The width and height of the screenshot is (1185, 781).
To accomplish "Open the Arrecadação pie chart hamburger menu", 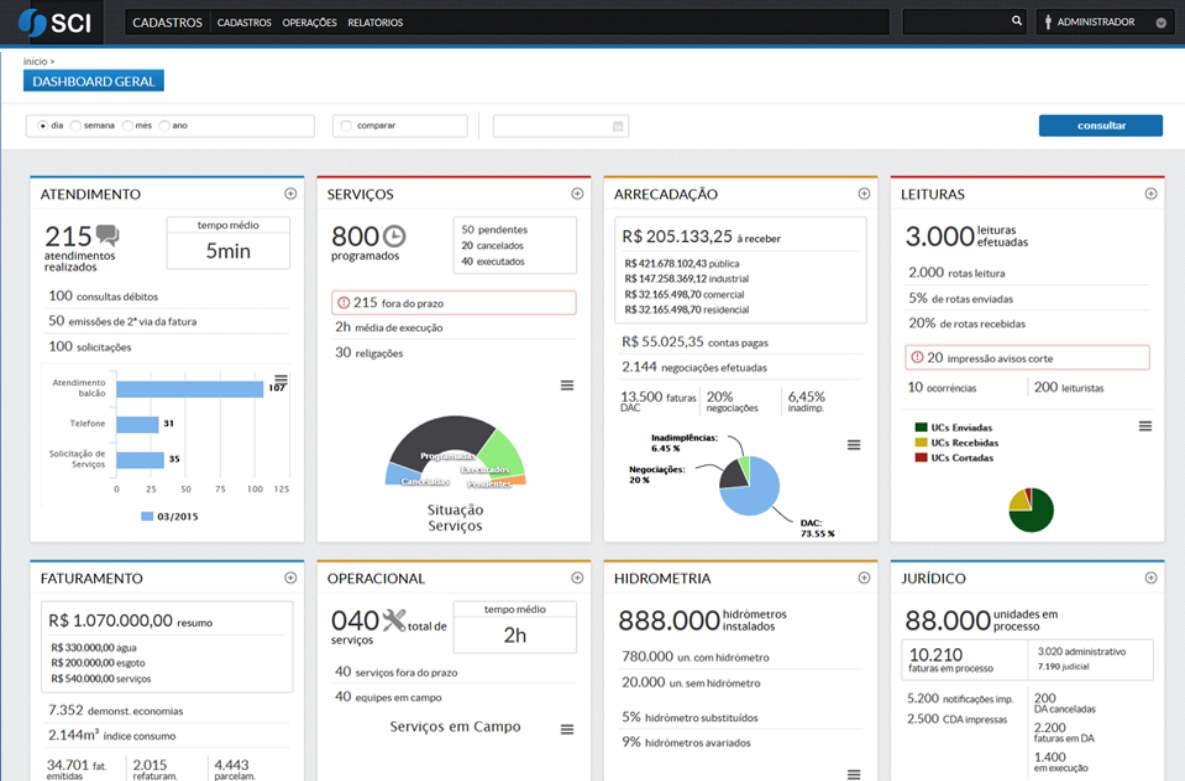I will point(853,445).
